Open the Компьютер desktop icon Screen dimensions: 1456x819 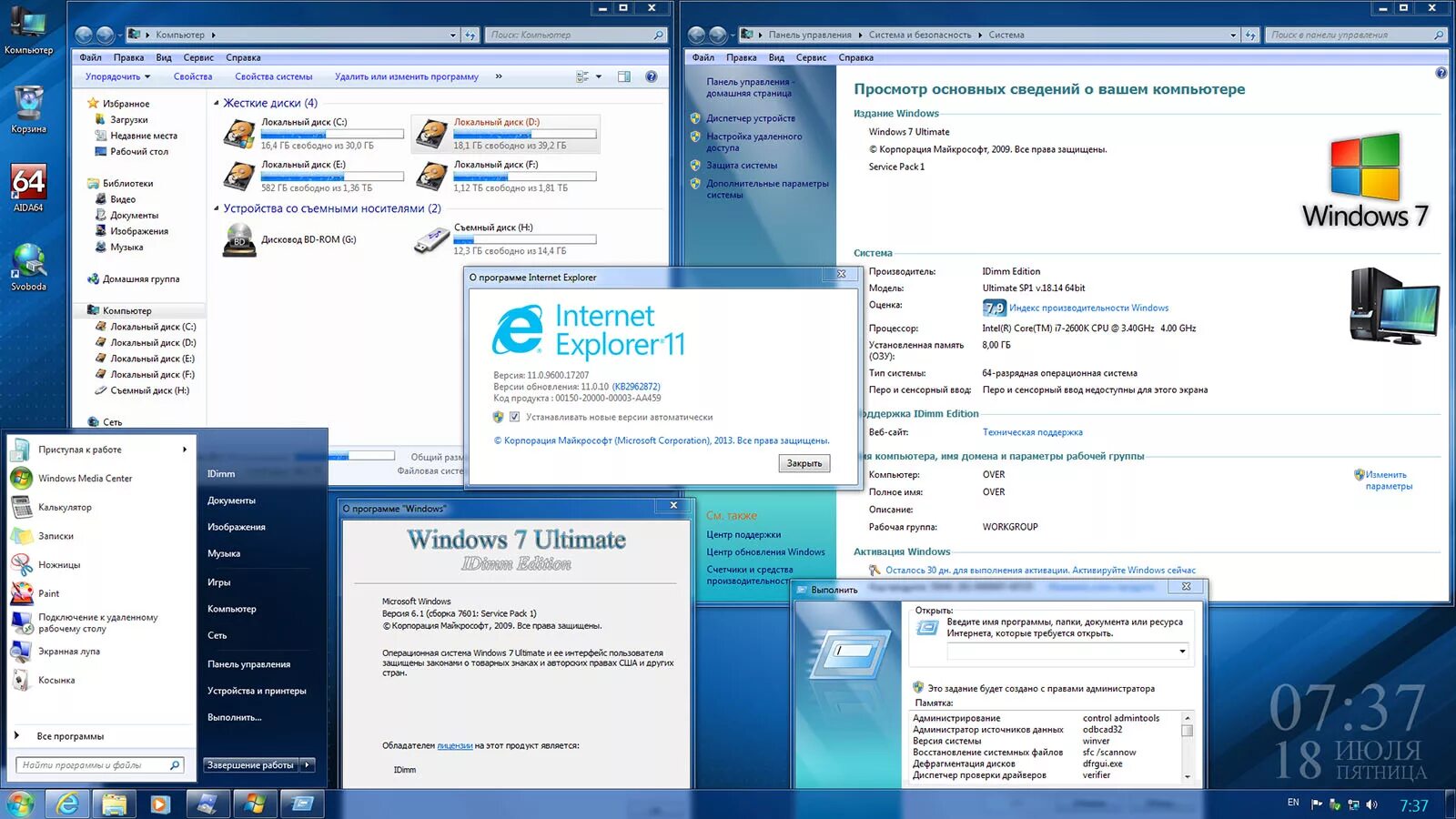28,30
